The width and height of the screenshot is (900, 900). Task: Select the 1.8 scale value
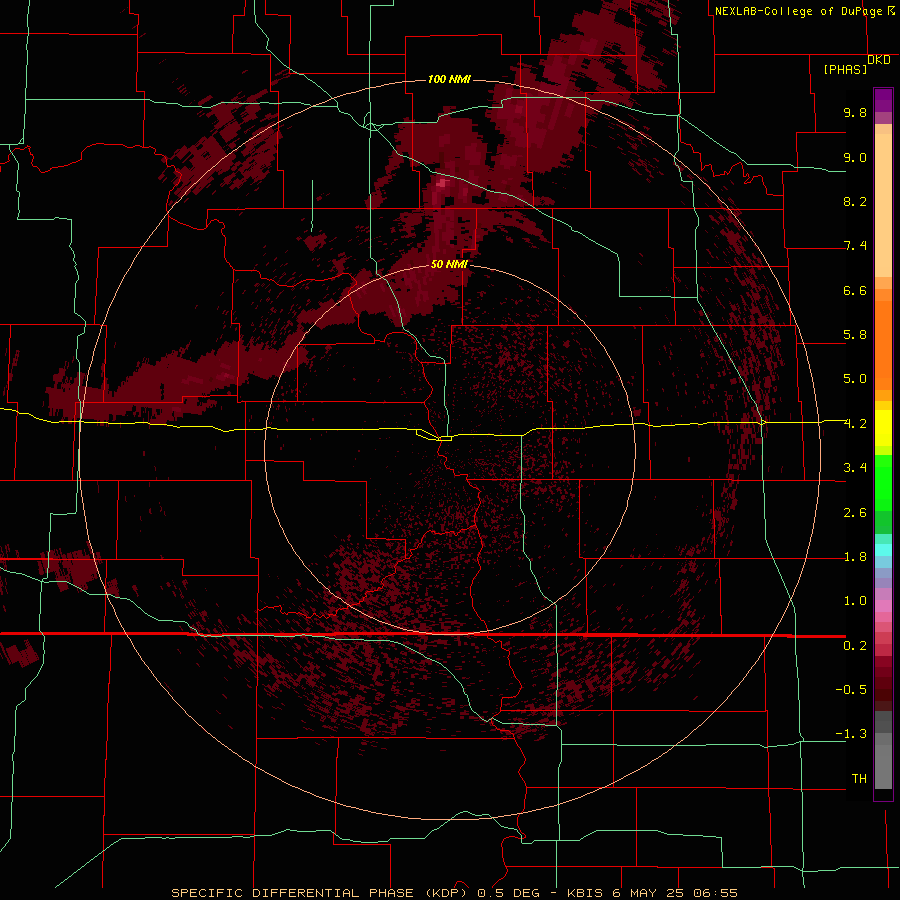click(x=855, y=557)
